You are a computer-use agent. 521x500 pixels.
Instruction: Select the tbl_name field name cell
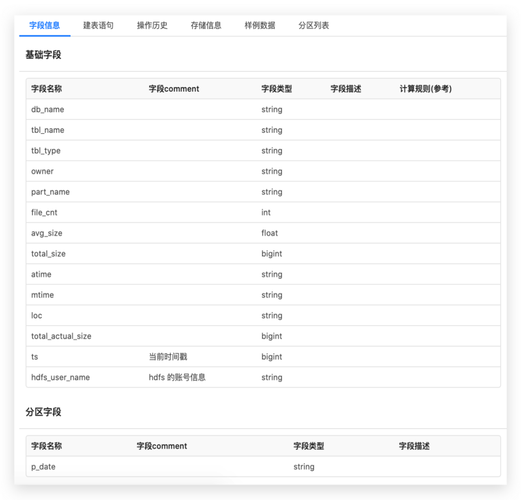pyautogui.click(x=48, y=130)
